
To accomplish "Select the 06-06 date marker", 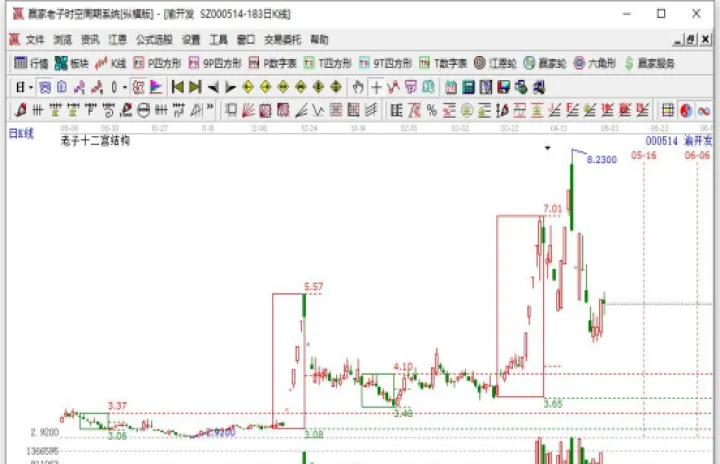I will 697,155.
